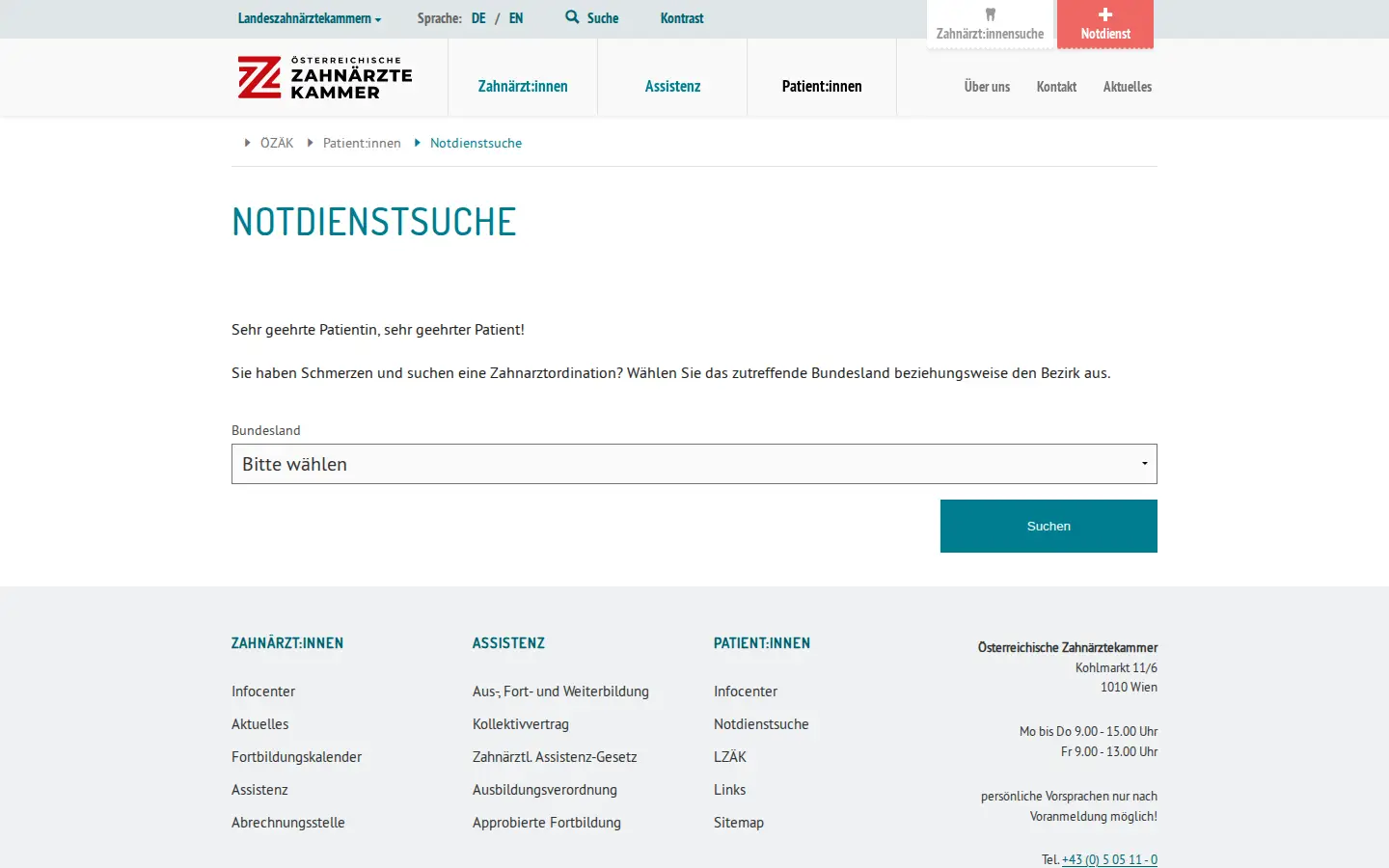Click Patient:innen breadcrumb
The width and height of the screenshot is (1389, 868).
click(362, 143)
